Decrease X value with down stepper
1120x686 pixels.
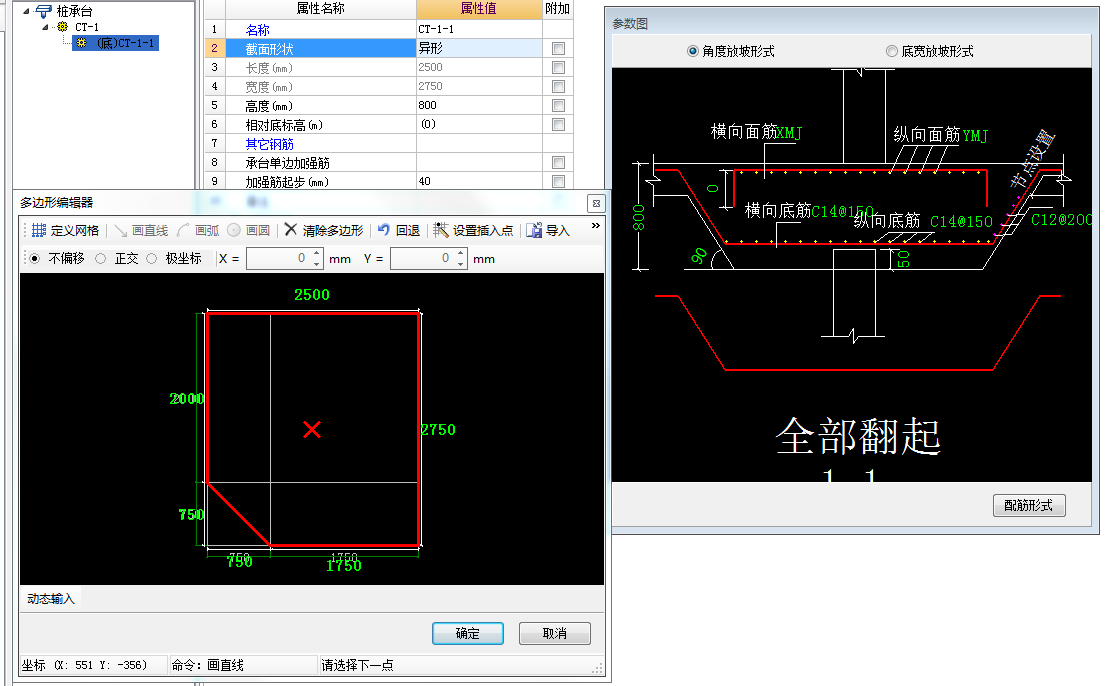317,264
